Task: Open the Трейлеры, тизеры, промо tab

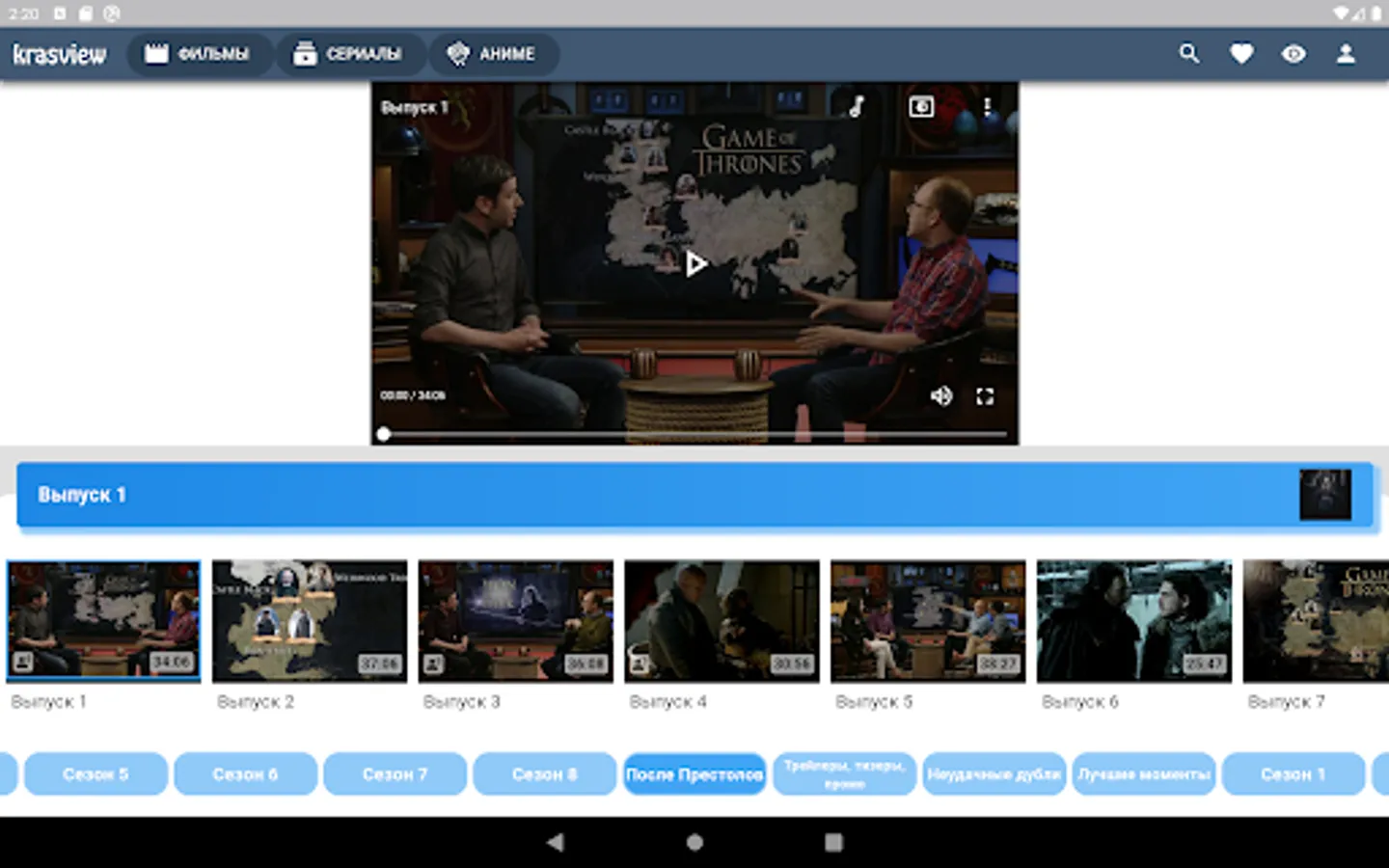Action: click(x=844, y=774)
